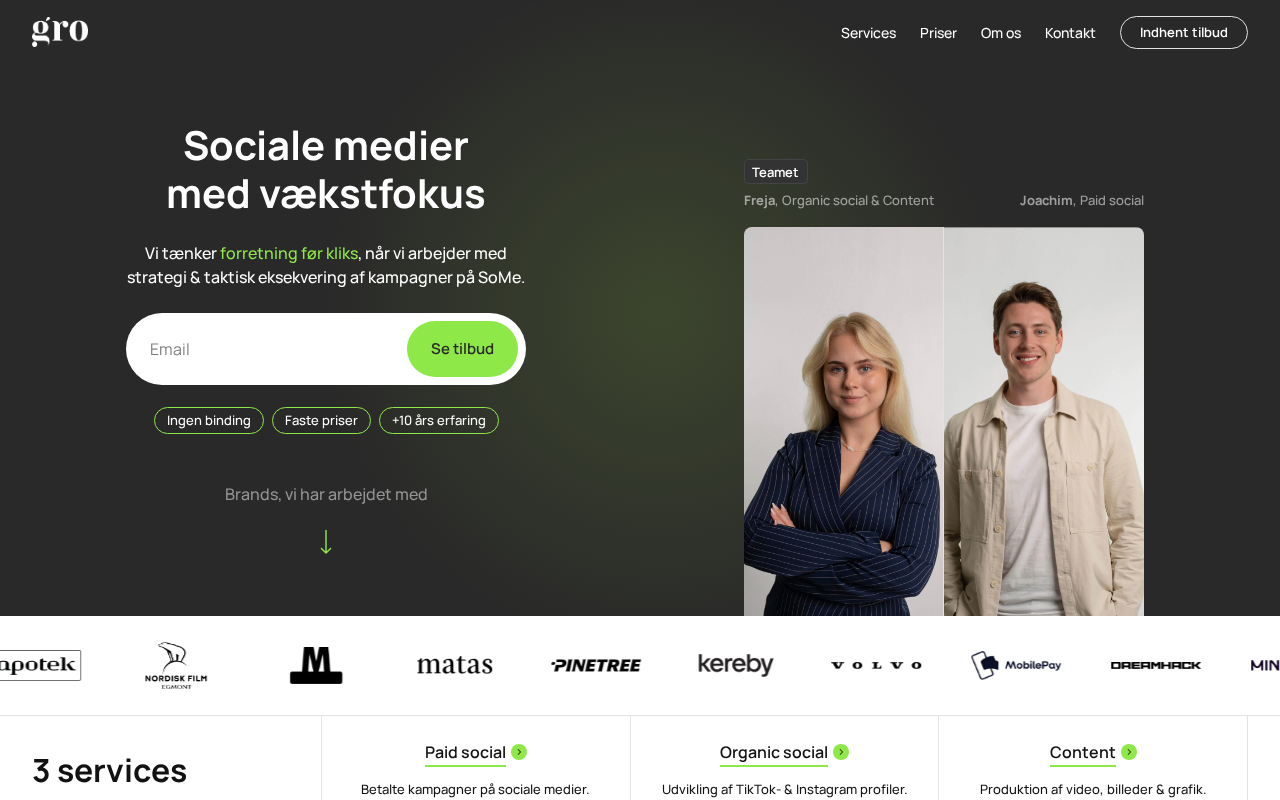Open the Paid social service link
The image size is (1280, 800).
click(465, 752)
